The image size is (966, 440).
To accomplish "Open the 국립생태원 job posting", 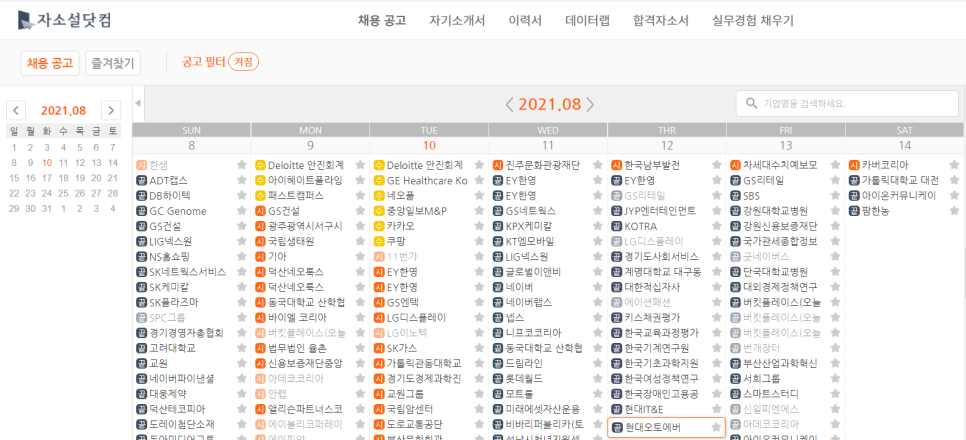I will click(291, 242).
